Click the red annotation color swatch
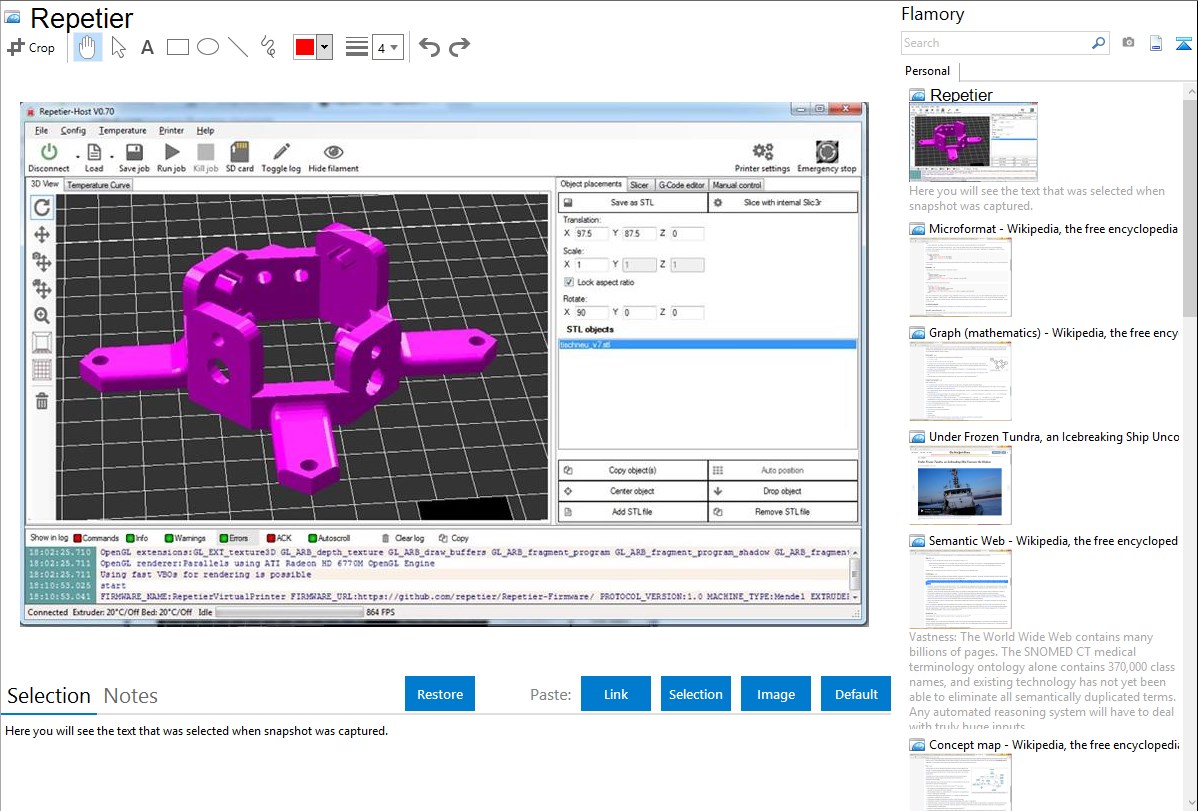The height and width of the screenshot is (811, 1198). [305, 47]
